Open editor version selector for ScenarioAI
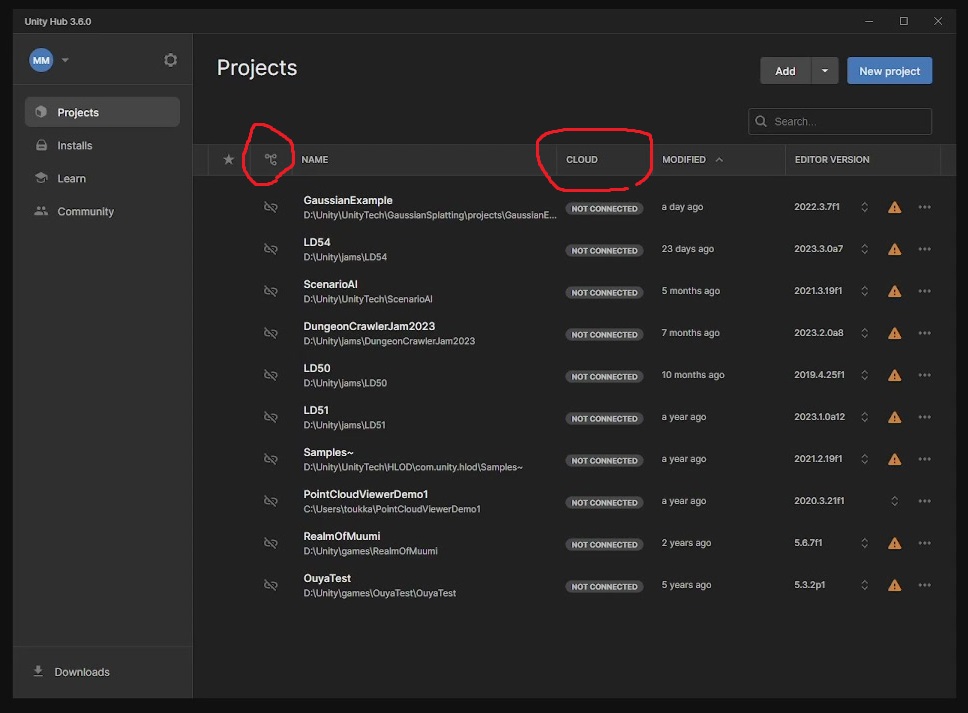The image size is (968, 713). [864, 291]
